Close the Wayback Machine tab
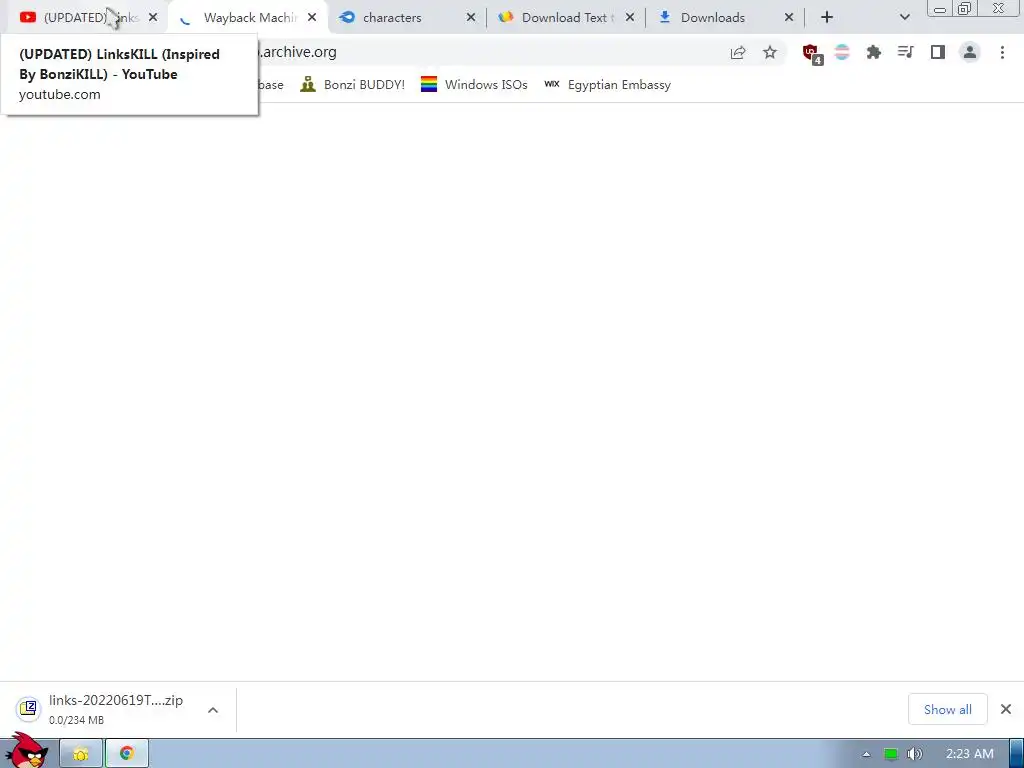The width and height of the screenshot is (1024, 768). tap(312, 18)
